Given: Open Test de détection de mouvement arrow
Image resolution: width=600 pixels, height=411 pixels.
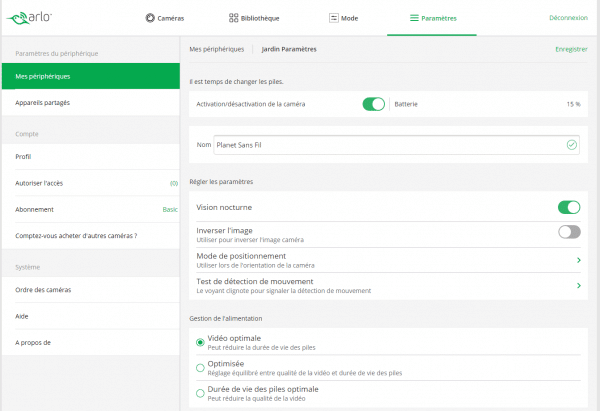Looking at the screenshot, I should click(578, 286).
